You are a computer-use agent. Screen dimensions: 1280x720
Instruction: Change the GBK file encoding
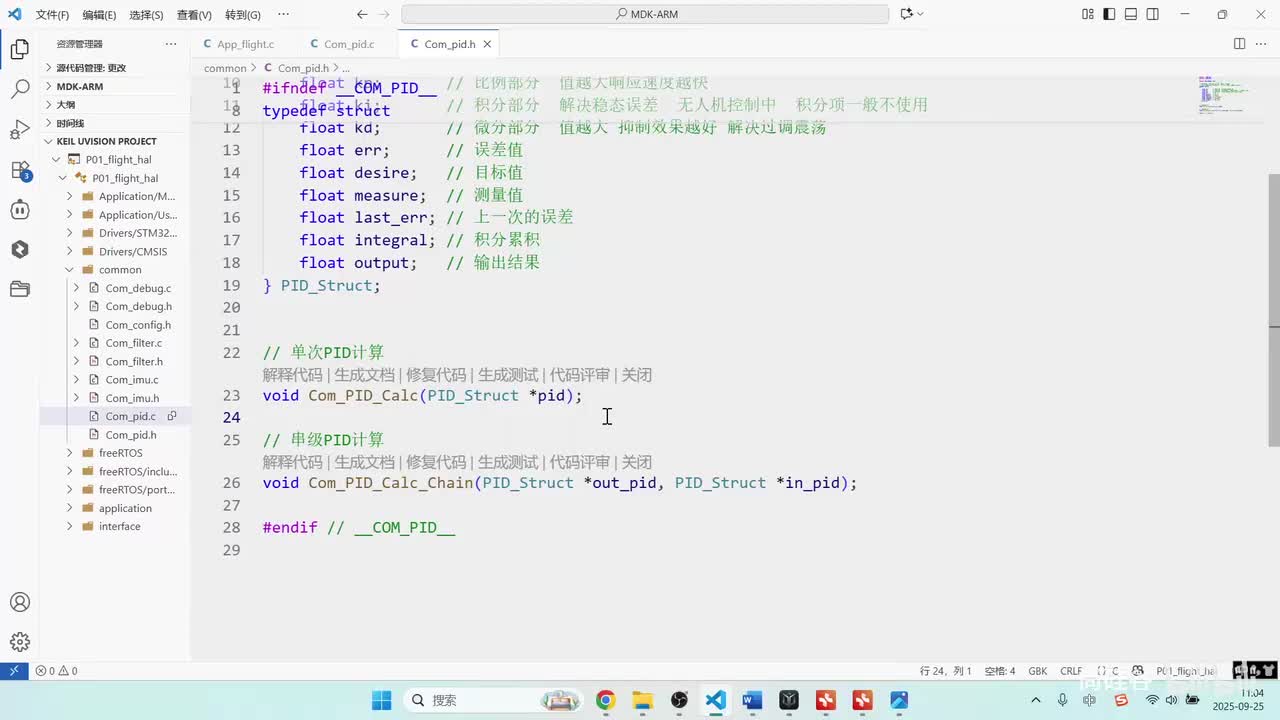pyautogui.click(x=1038, y=671)
